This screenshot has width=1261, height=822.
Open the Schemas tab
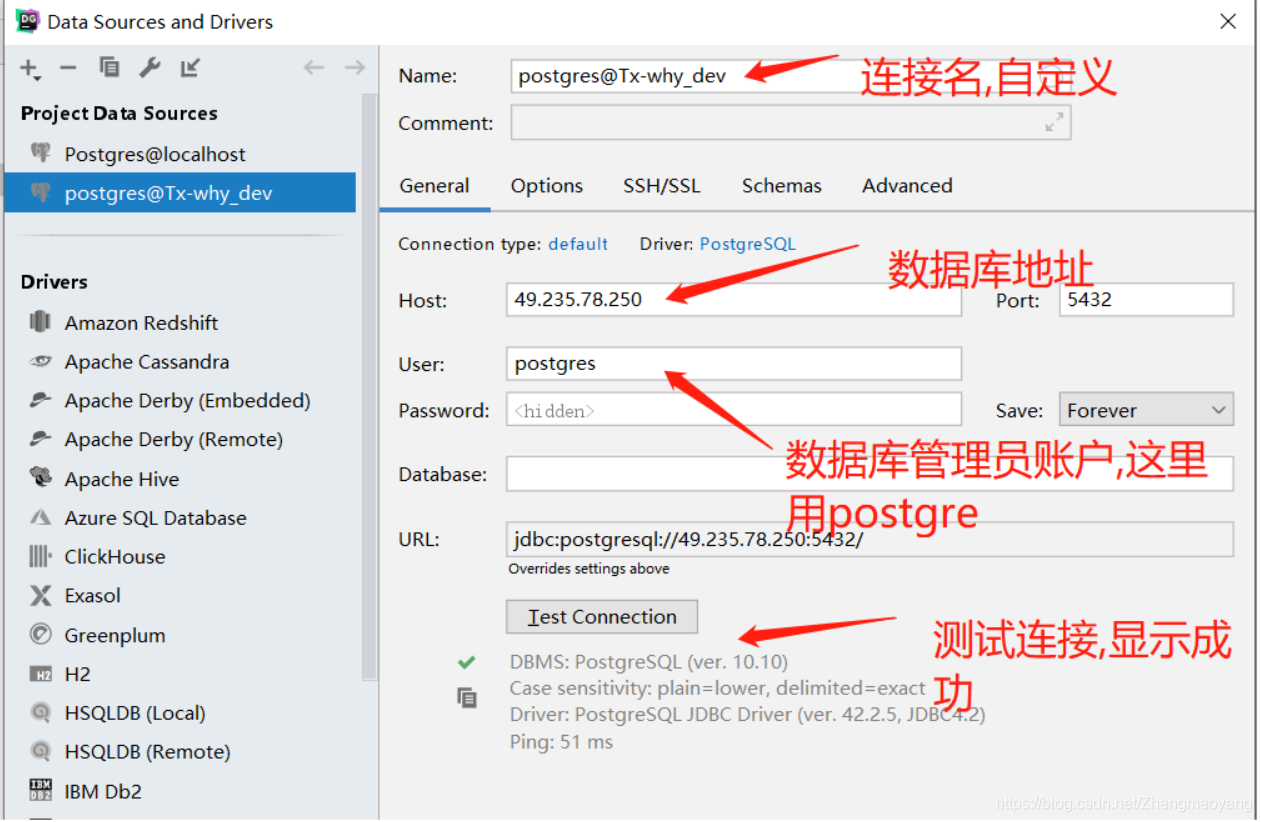pos(781,185)
